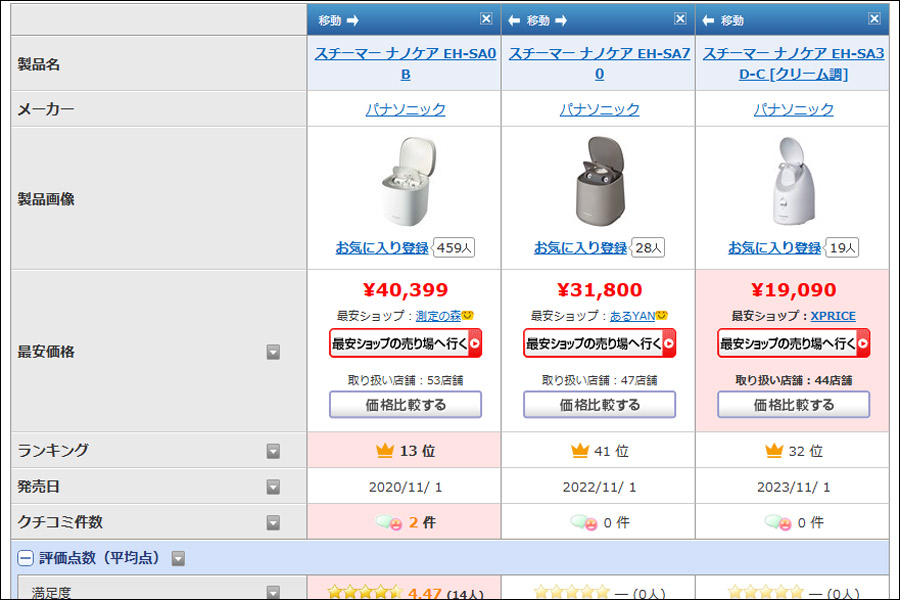Image resolution: width=900 pixels, height=600 pixels.
Task: Remove the EH-SA70 column with its X icon
Action: tap(680, 19)
